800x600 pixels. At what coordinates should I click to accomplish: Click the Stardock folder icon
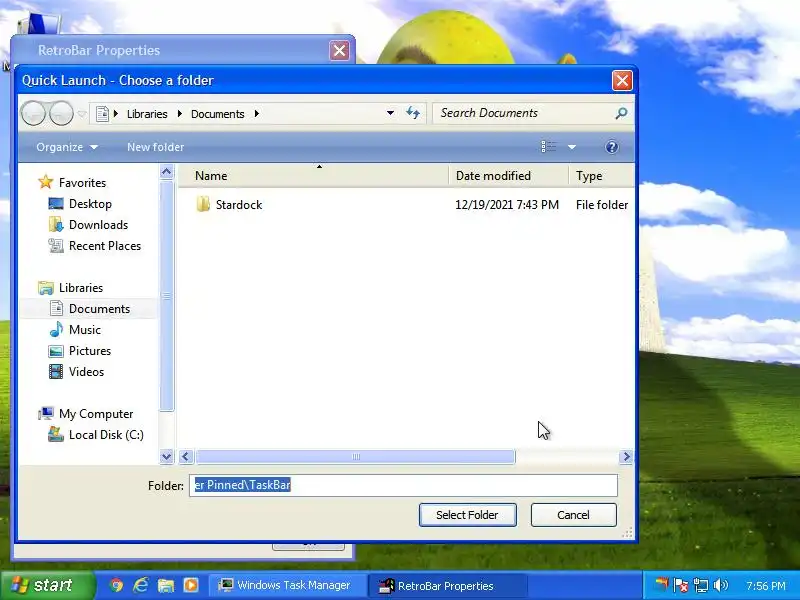tap(203, 204)
